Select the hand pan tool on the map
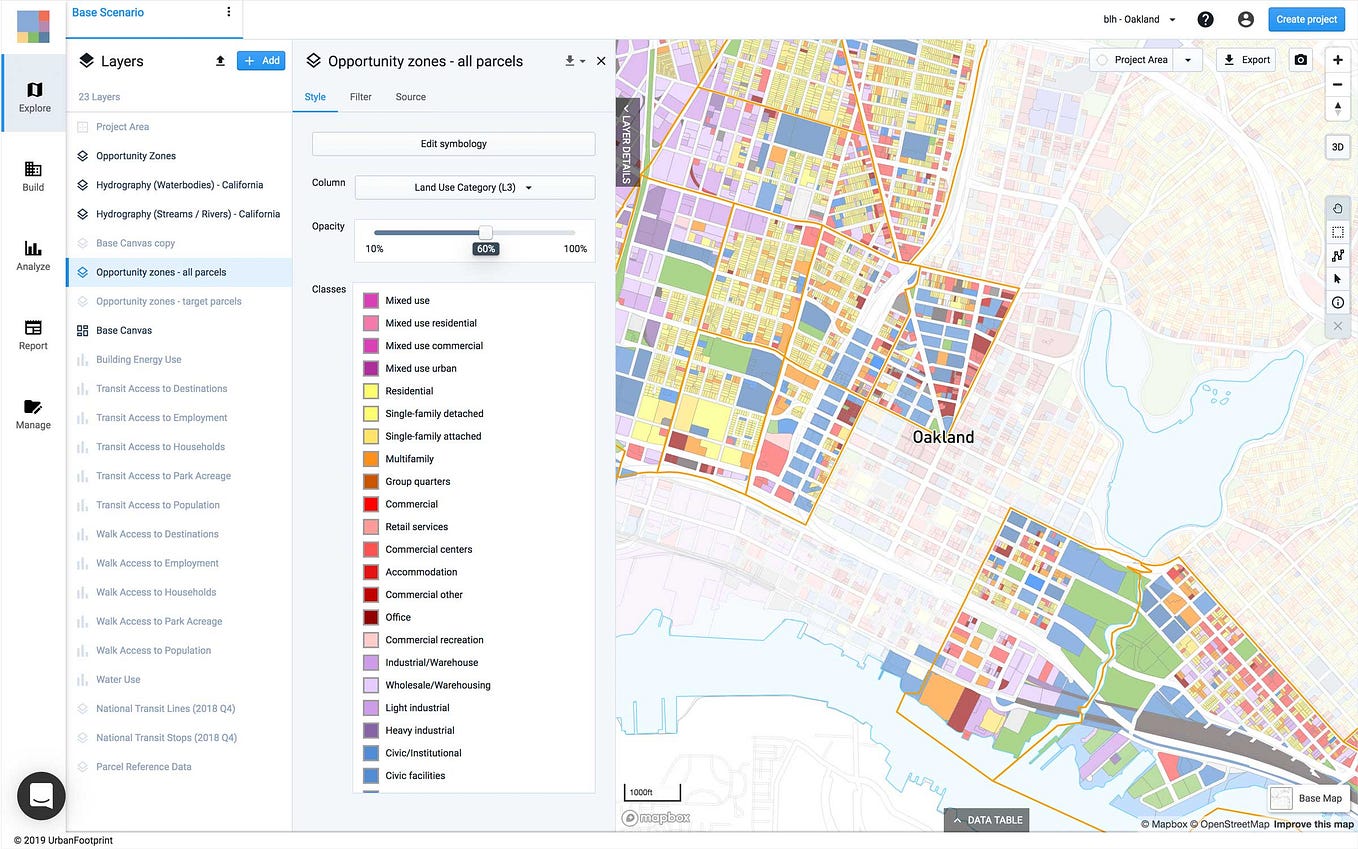 pyautogui.click(x=1337, y=208)
